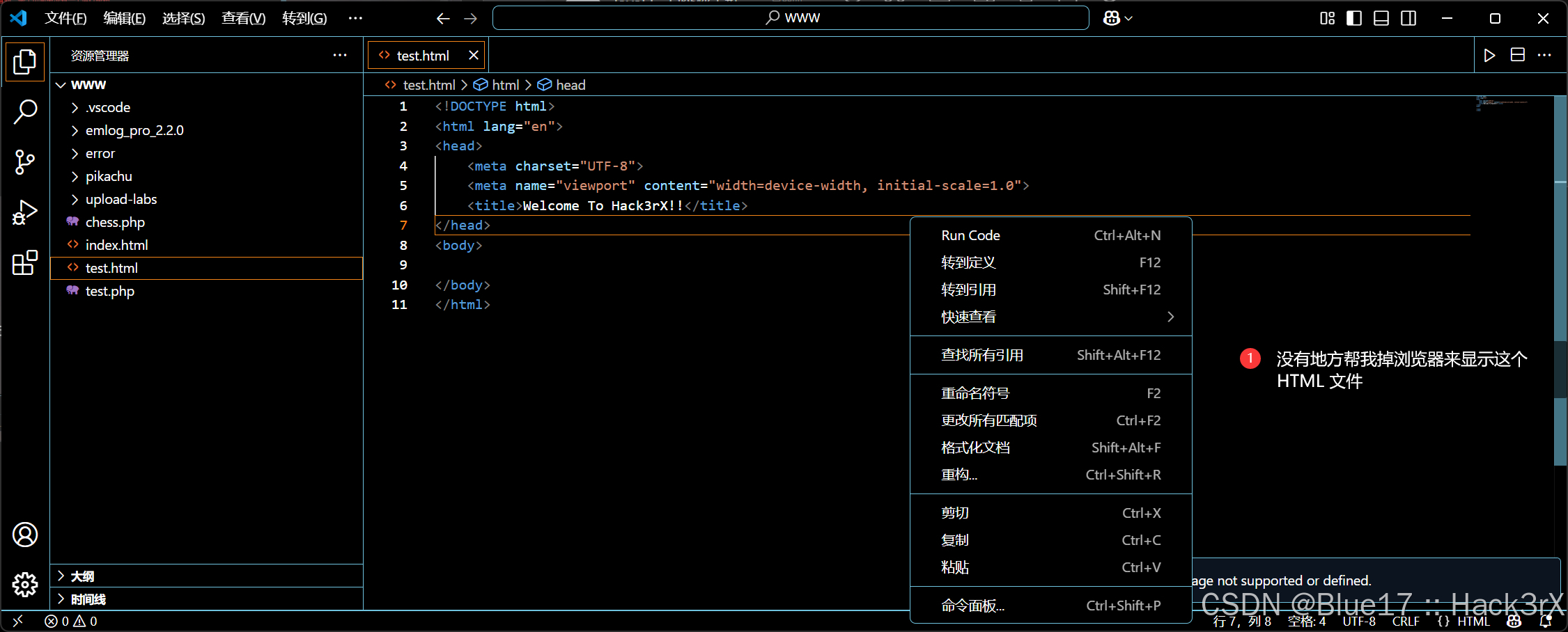The width and height of the screenshot is (1568, 632).
Task: Open chess.php in the explorer
Action: [207, 222]
